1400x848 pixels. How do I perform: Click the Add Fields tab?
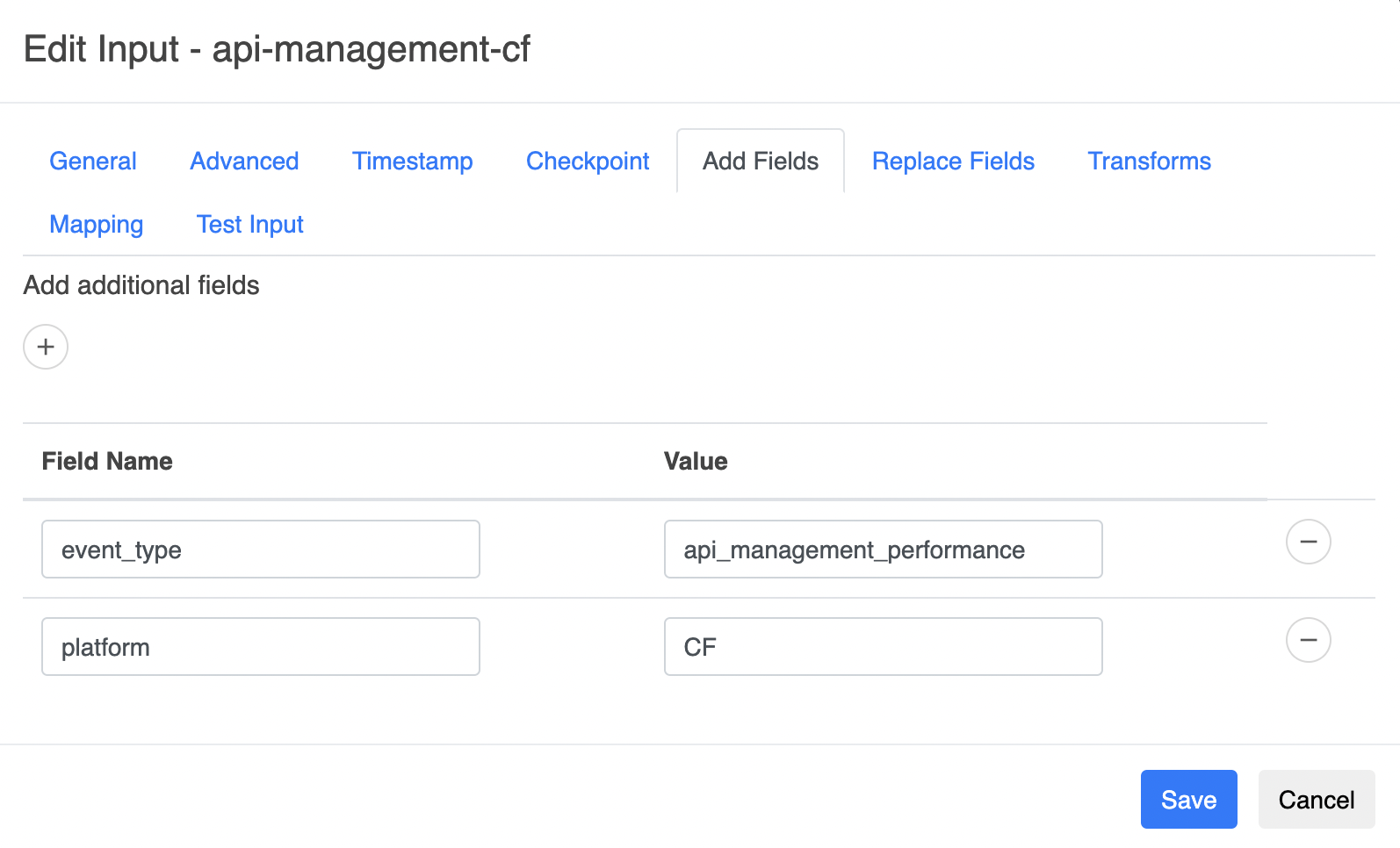point(760,162)
